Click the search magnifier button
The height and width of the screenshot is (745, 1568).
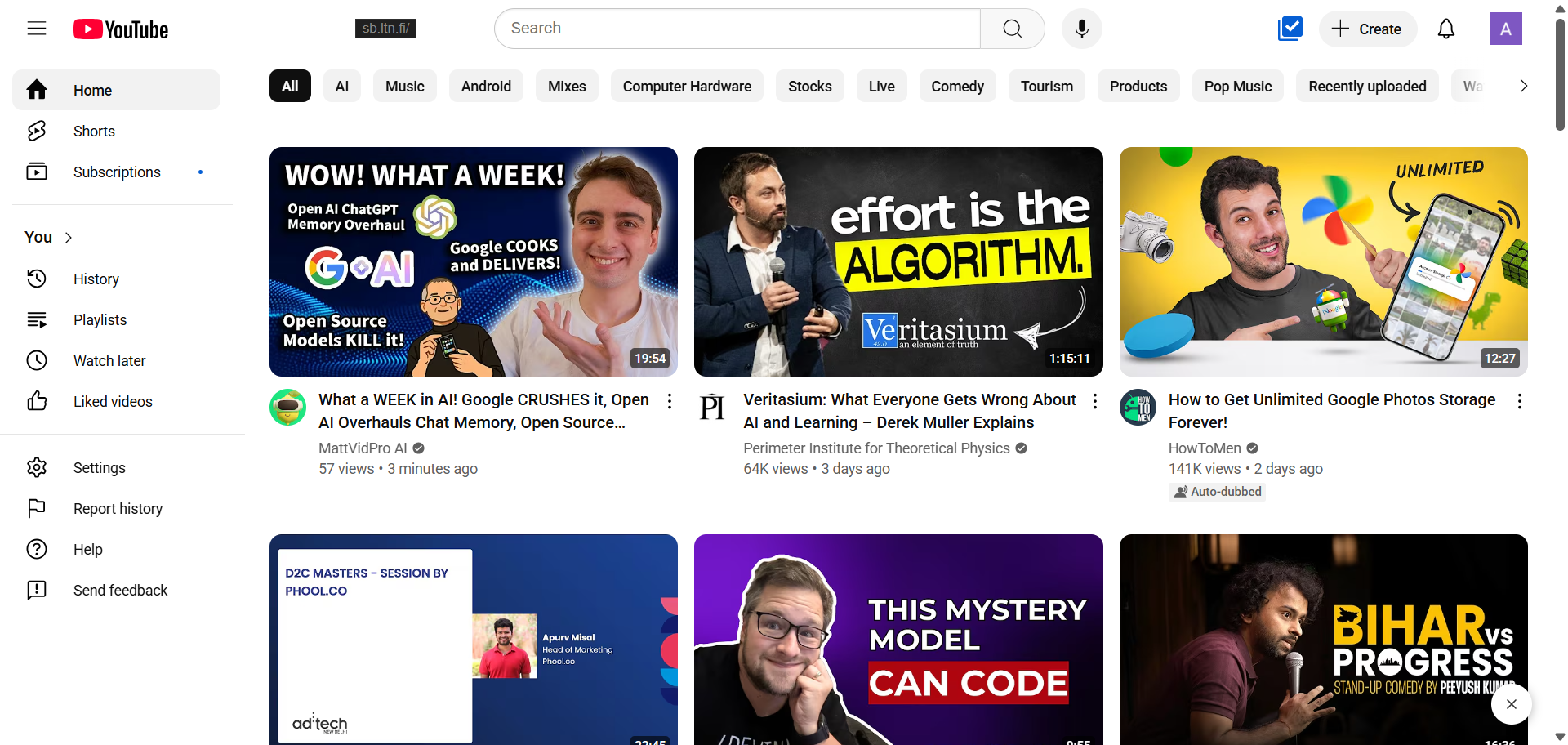[1012, 29]
